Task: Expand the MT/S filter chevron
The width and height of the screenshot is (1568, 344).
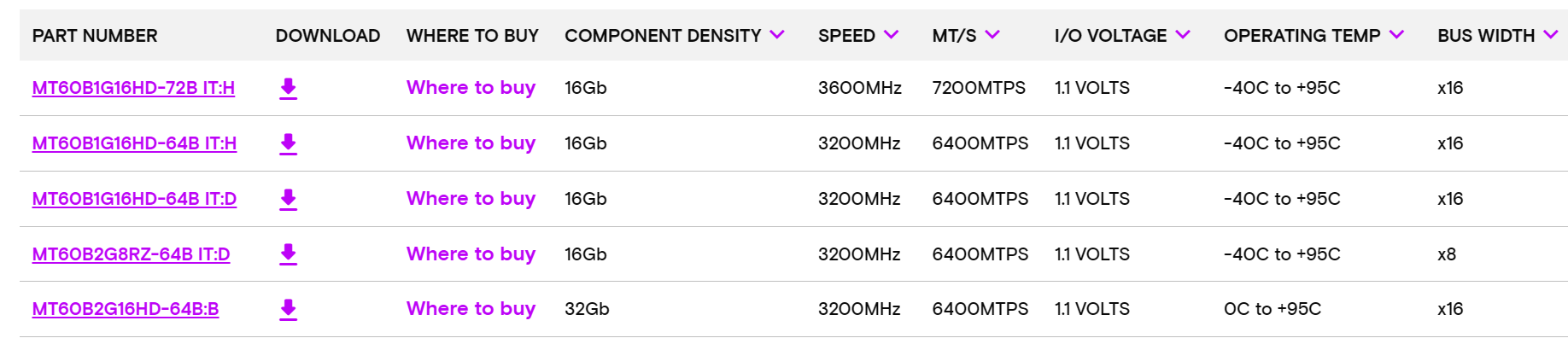Action: click(x=992, y=35)
